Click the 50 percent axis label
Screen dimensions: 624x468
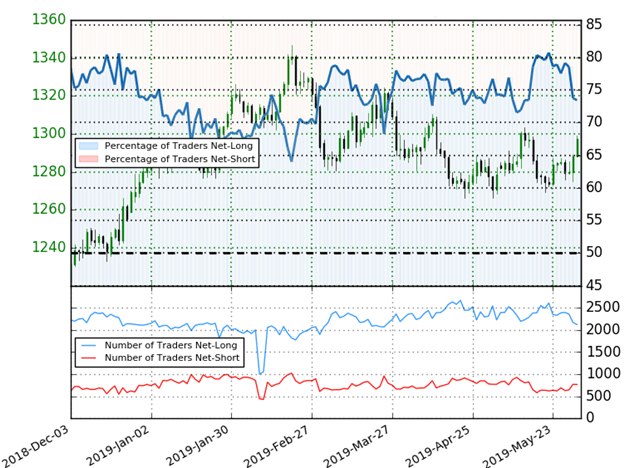[x=594, y=252]
